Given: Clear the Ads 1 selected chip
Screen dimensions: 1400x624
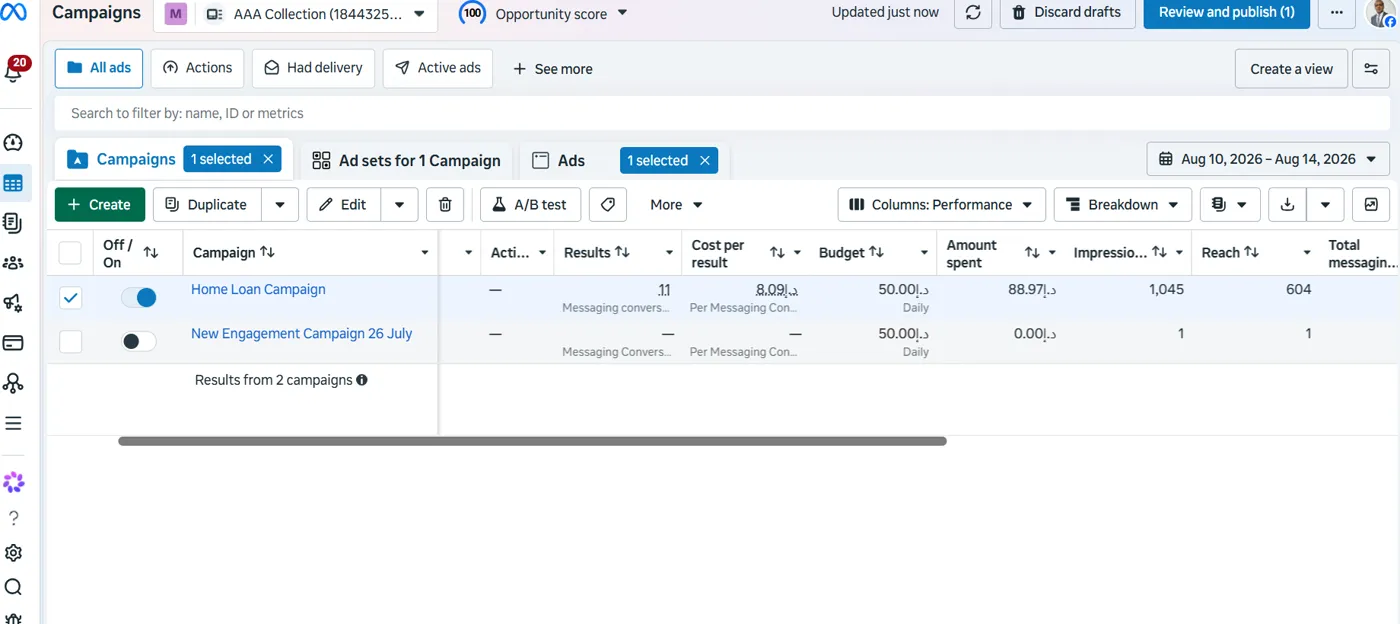Looking at the screenshot, I should tap(705, 160).
